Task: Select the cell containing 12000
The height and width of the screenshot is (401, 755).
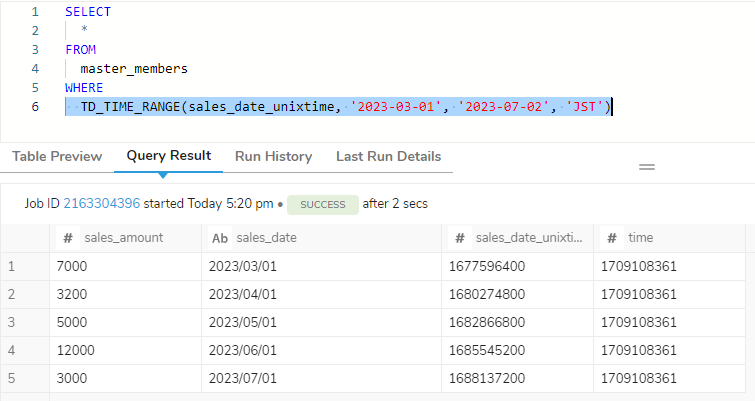Action: tap(125, 350)
